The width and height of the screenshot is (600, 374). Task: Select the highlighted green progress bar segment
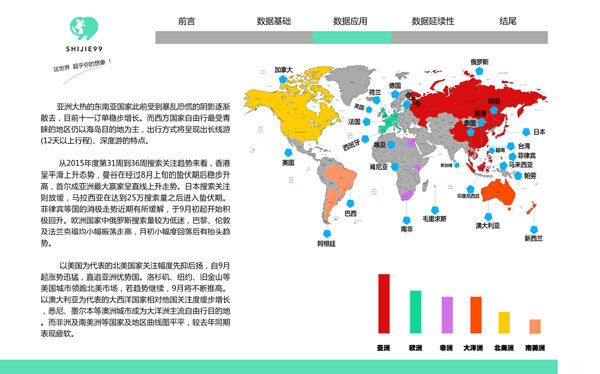(352, 38)
